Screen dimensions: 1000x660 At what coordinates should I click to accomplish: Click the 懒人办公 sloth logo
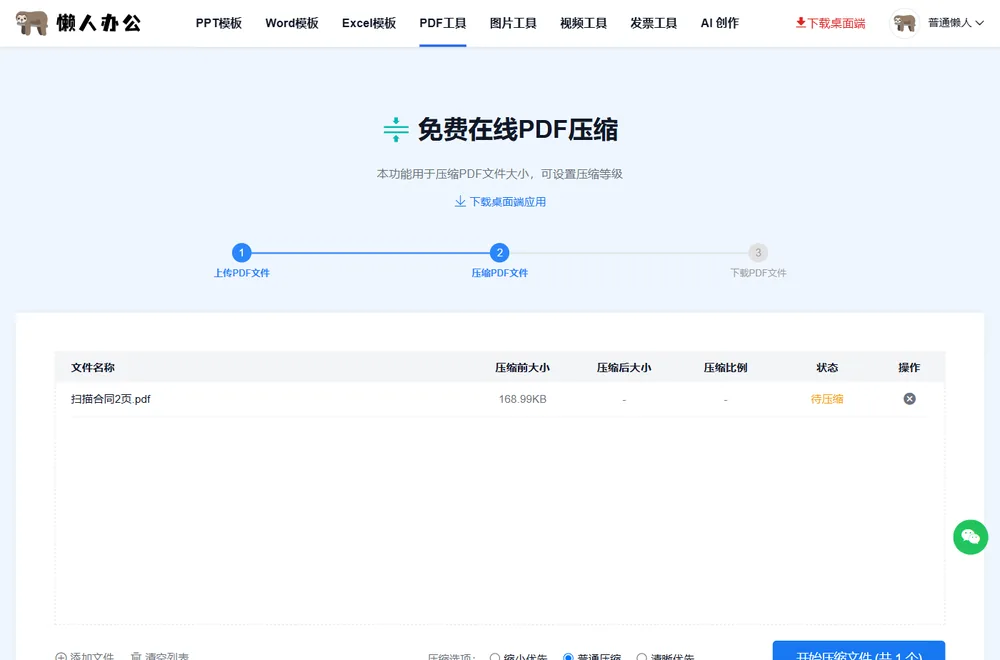coord(78,23)
